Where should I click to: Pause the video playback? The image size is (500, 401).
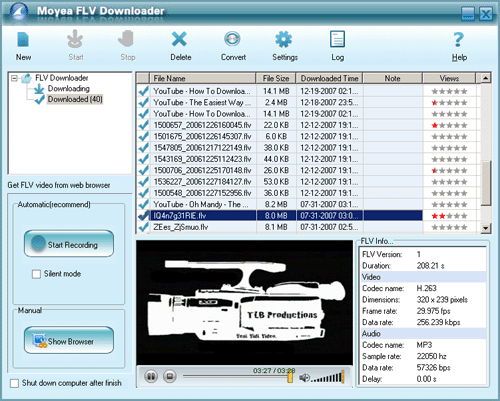click(151, 377)
